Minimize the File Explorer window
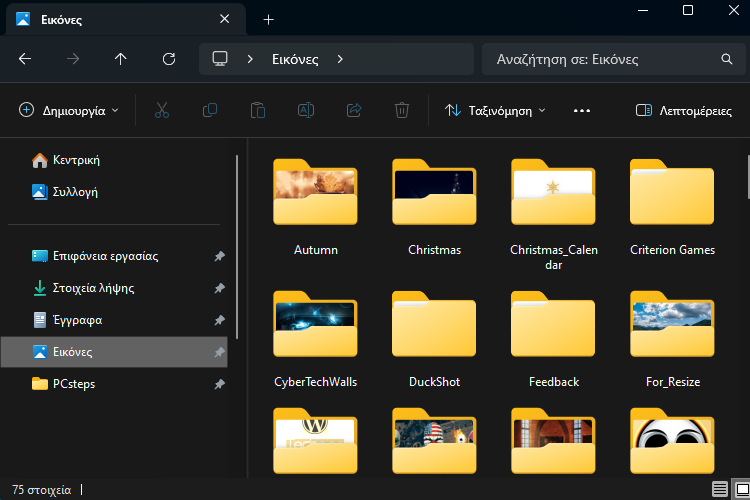Screen dimensions: 750x500 pos(643,10)
